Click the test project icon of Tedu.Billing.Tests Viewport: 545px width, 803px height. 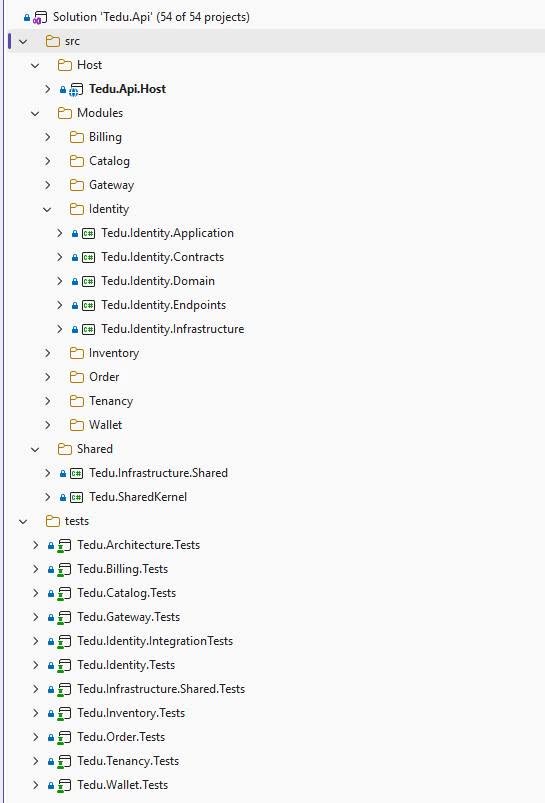click(64, 570)
